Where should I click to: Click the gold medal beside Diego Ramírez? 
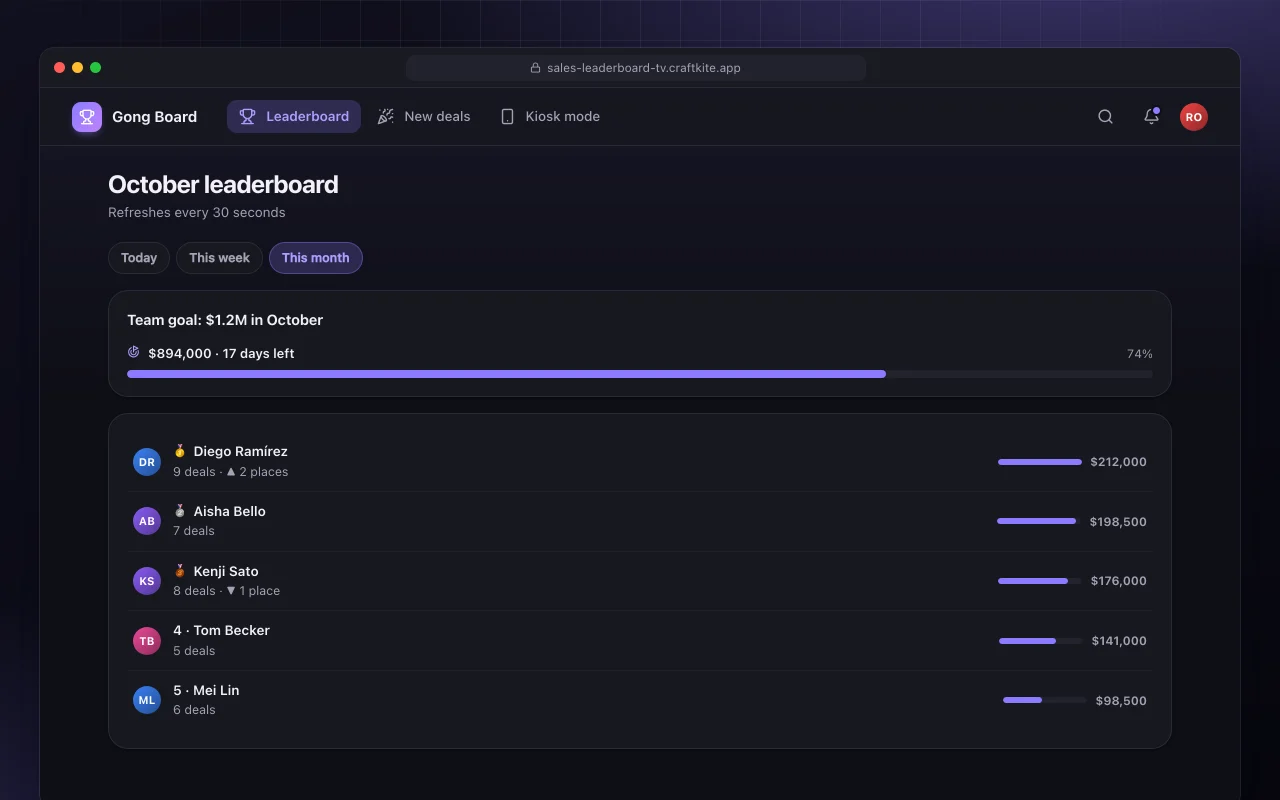click(x=180, y=451)
